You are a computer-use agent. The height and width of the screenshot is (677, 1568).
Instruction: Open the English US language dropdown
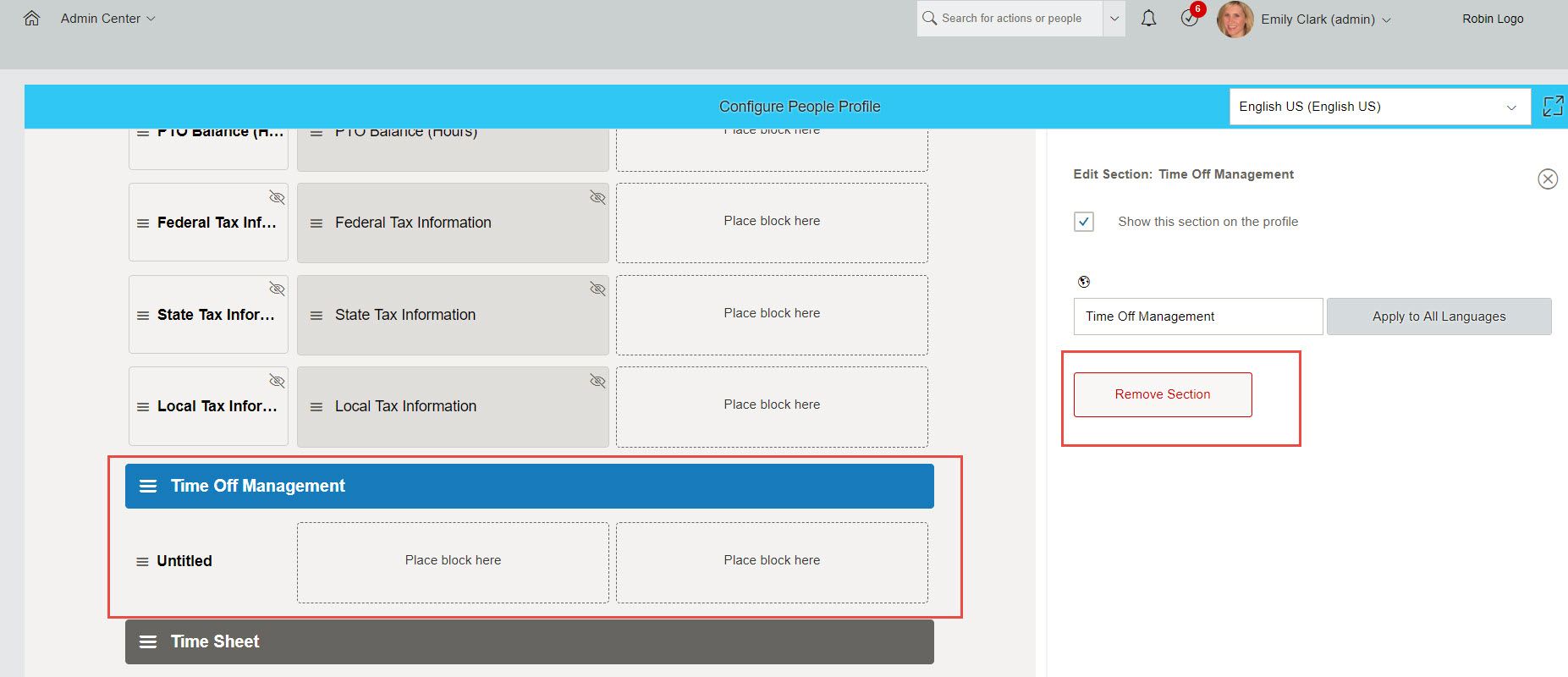[1379, 107]
